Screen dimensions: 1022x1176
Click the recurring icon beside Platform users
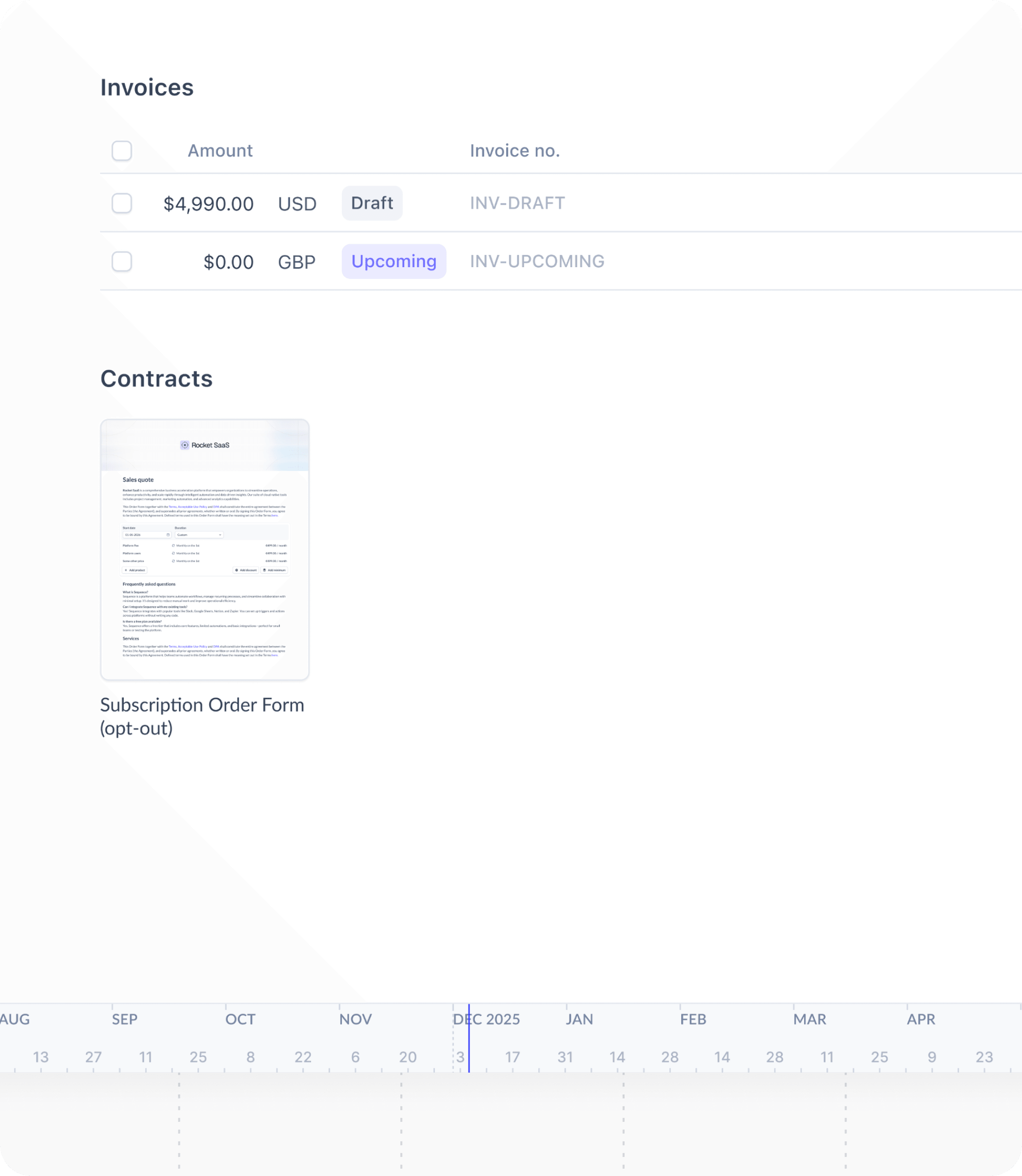point(174,554)
